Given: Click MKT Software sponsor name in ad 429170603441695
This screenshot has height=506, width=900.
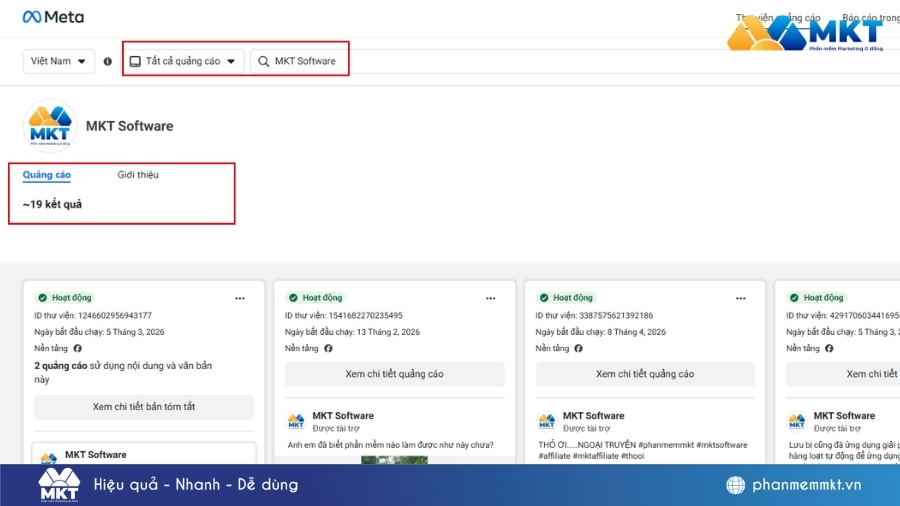Looking at the screenshot, I should [844, 416].
